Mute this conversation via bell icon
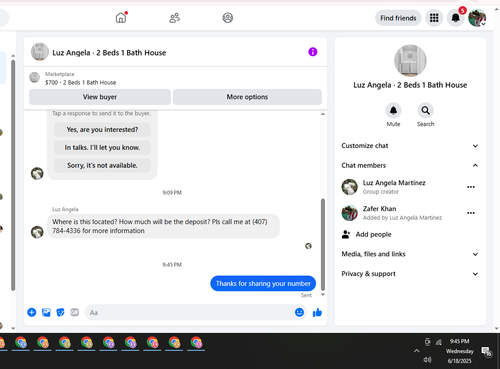500x369 pixels. click(393, 110)
